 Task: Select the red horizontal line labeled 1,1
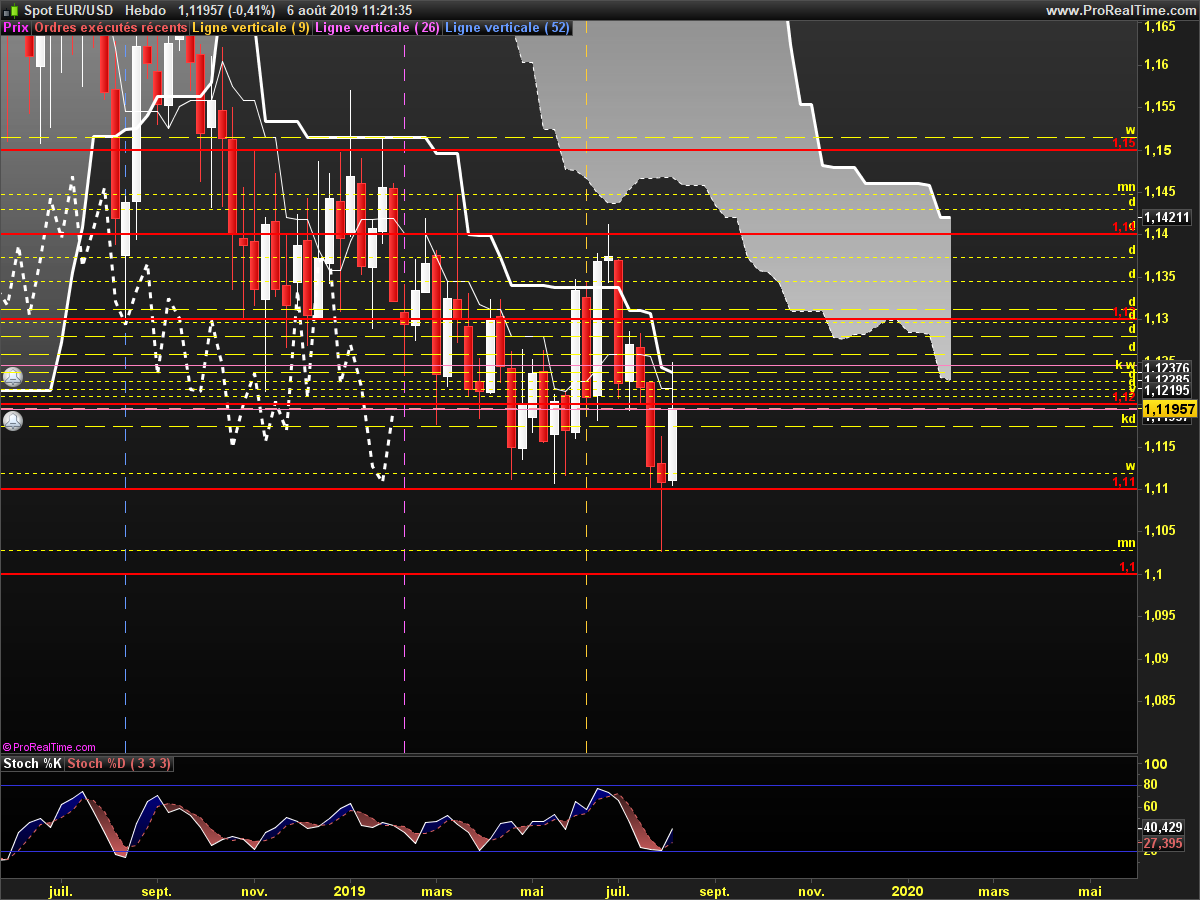click(570, 574)
